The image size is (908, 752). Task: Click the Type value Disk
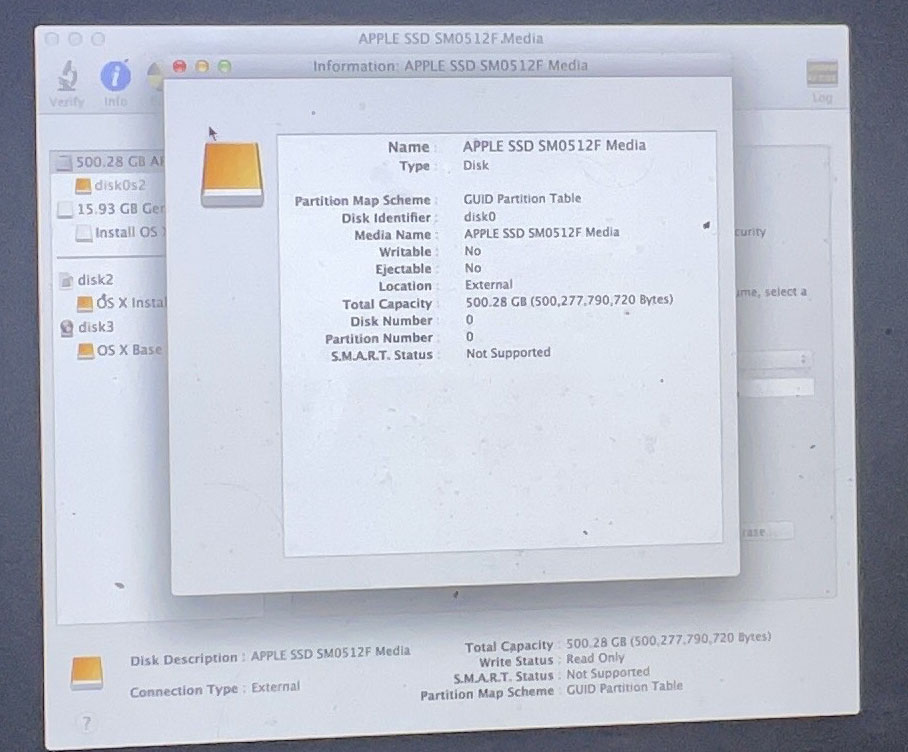(475, 166)
